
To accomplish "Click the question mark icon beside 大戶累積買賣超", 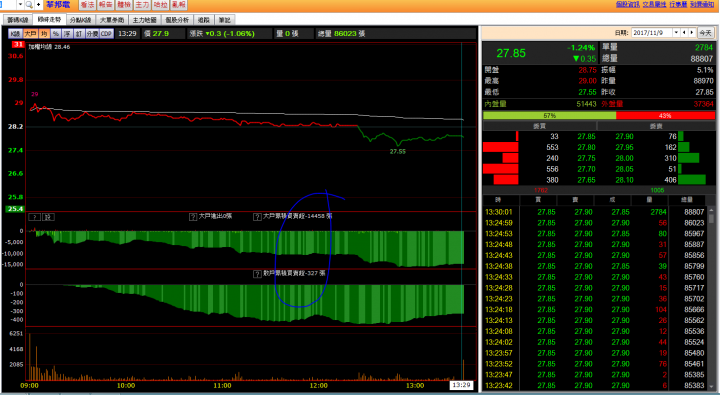I will tap(257, 217).
